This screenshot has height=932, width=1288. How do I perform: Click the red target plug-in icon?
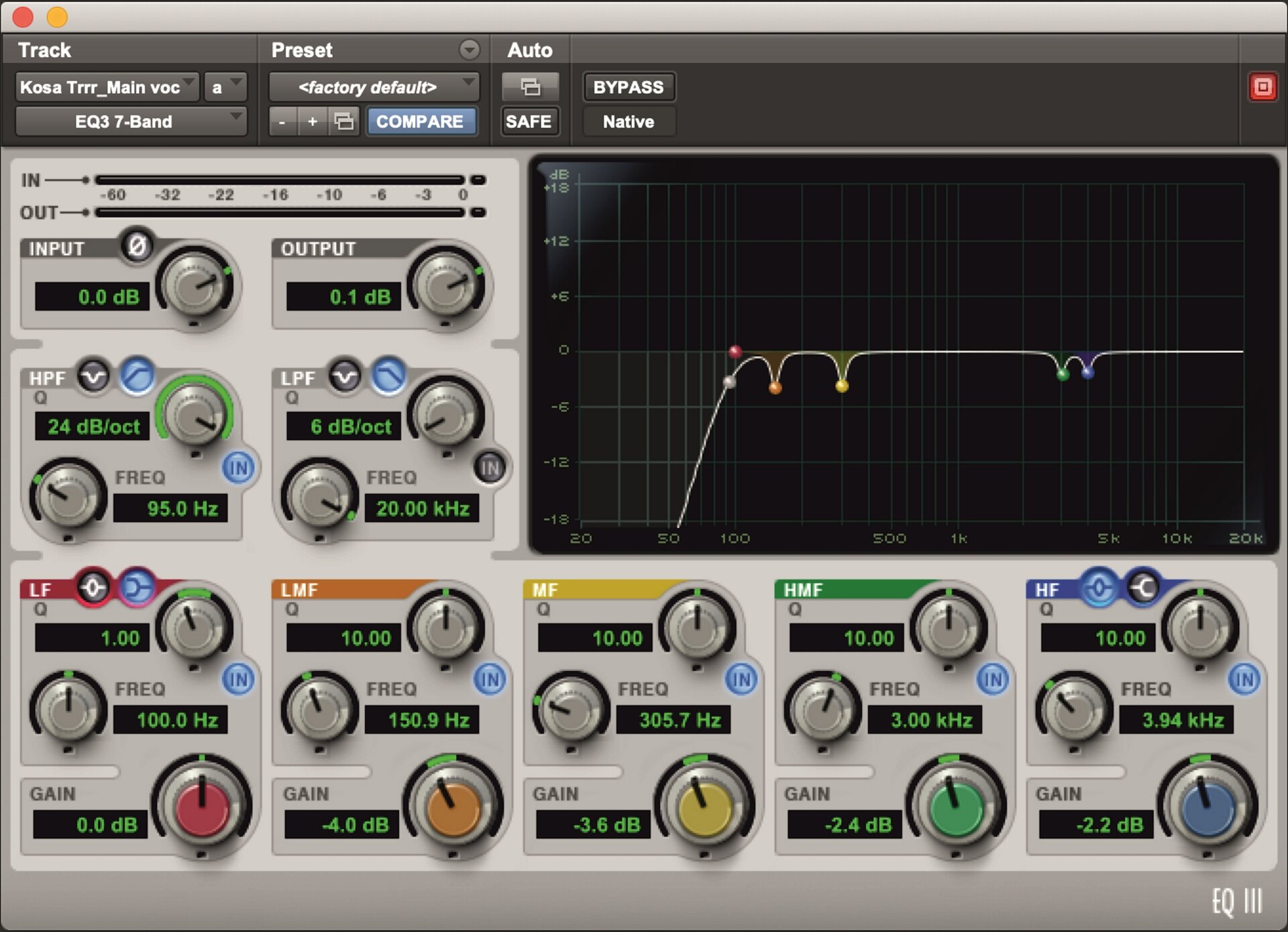(1263, 87)
